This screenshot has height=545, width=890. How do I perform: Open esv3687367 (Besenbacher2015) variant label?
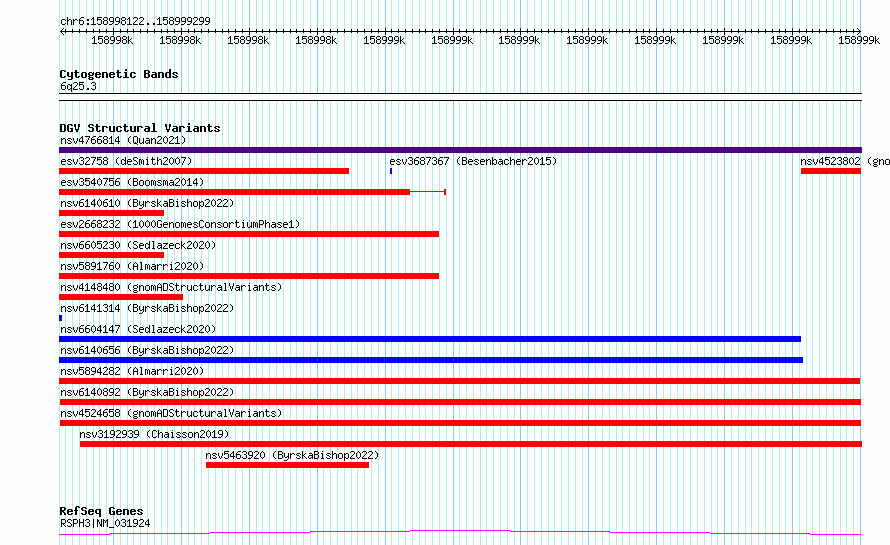(x=473, y=161)
